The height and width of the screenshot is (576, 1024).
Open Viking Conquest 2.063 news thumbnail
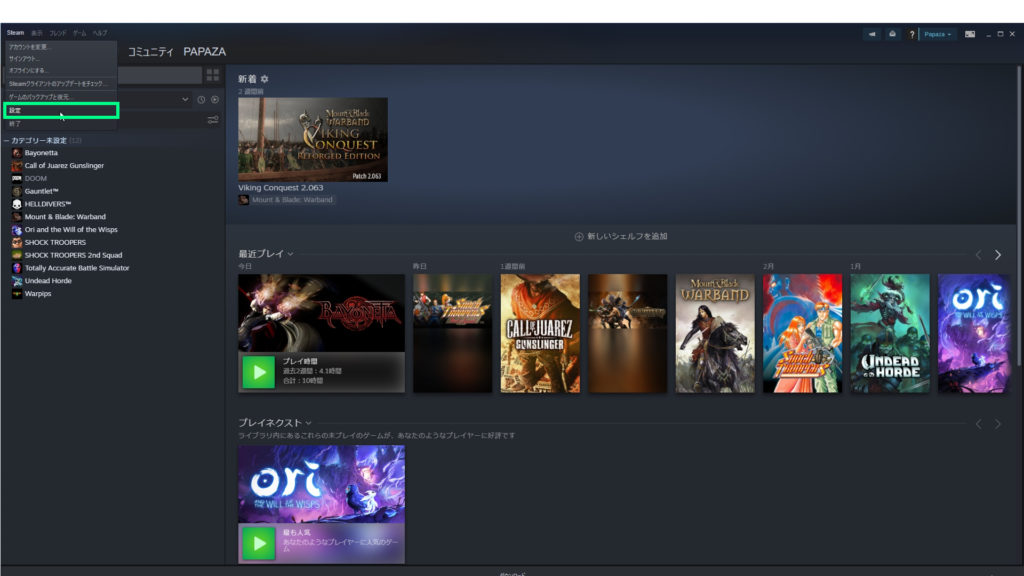click(x=312, y=139)
